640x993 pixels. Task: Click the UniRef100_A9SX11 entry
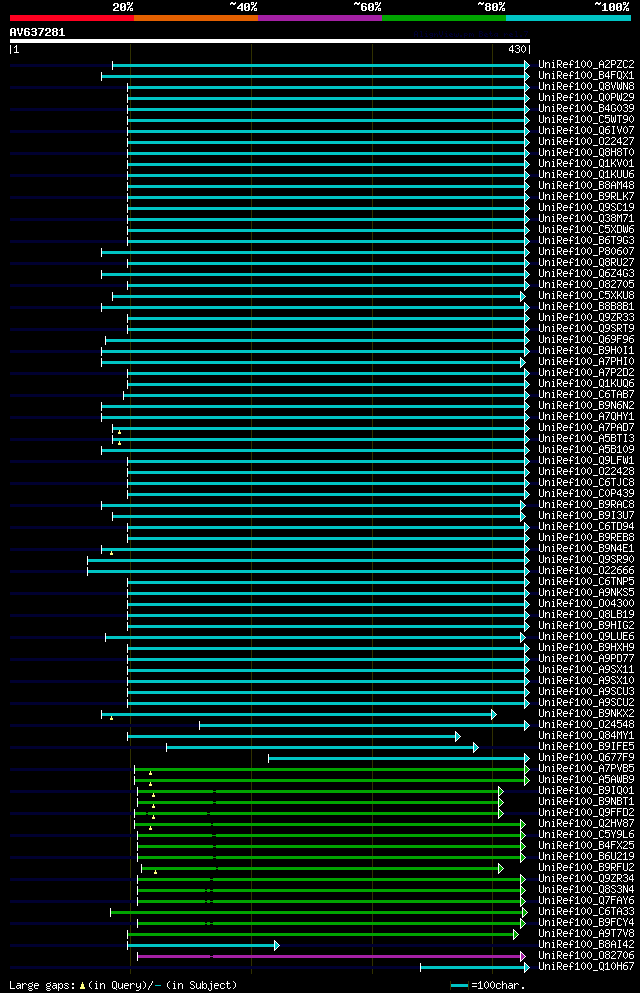[586, 670]
